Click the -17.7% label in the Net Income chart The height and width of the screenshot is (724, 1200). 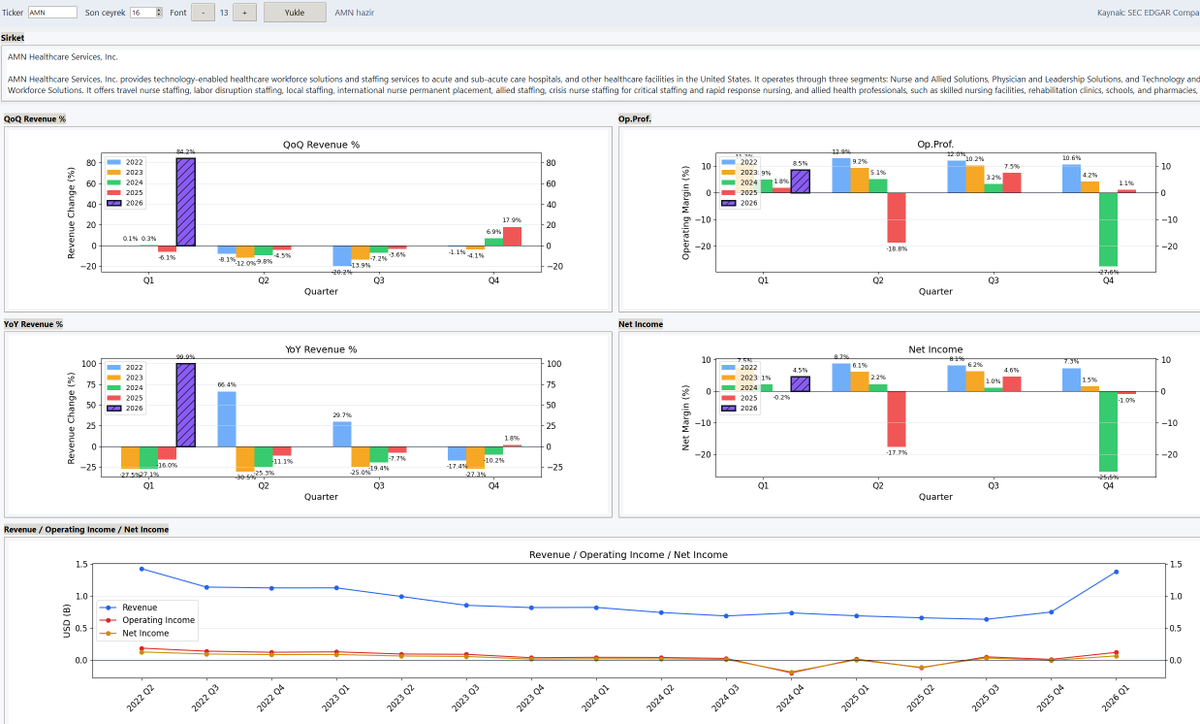[896, 453]
